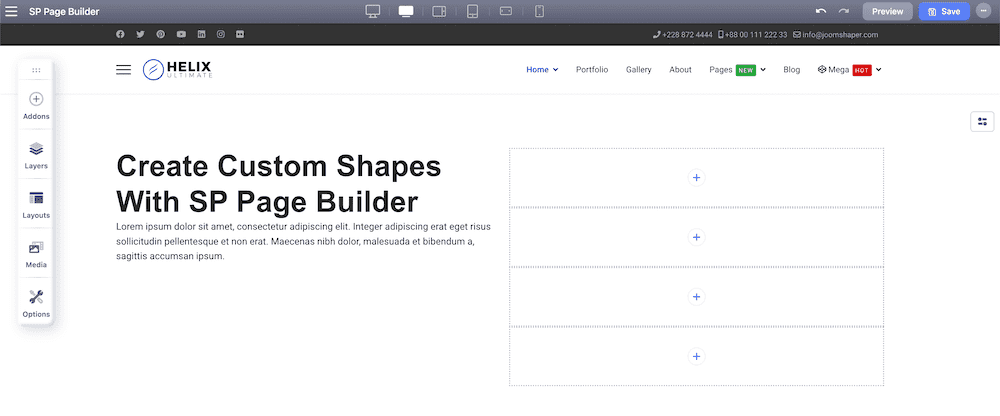Open the SP Page Builder hamburger menu
Viewport: 1000px width, 416px height.
tap(11, 11)
